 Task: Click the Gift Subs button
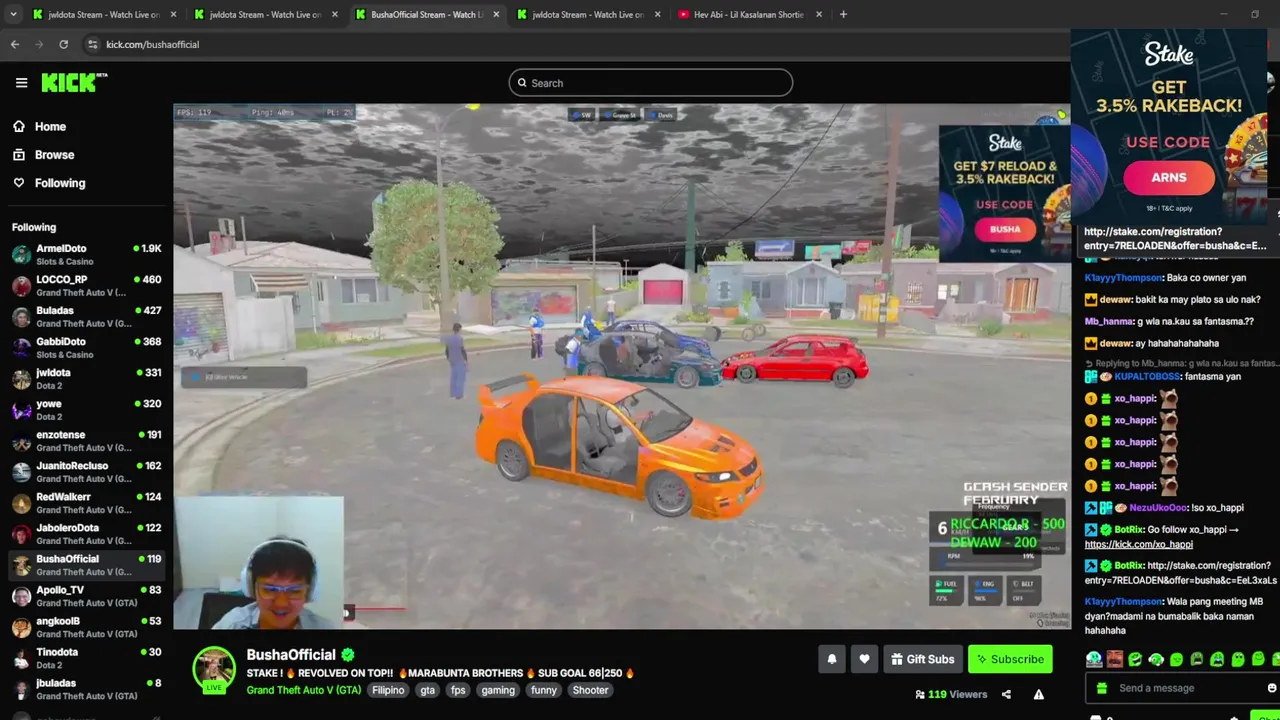922,659
